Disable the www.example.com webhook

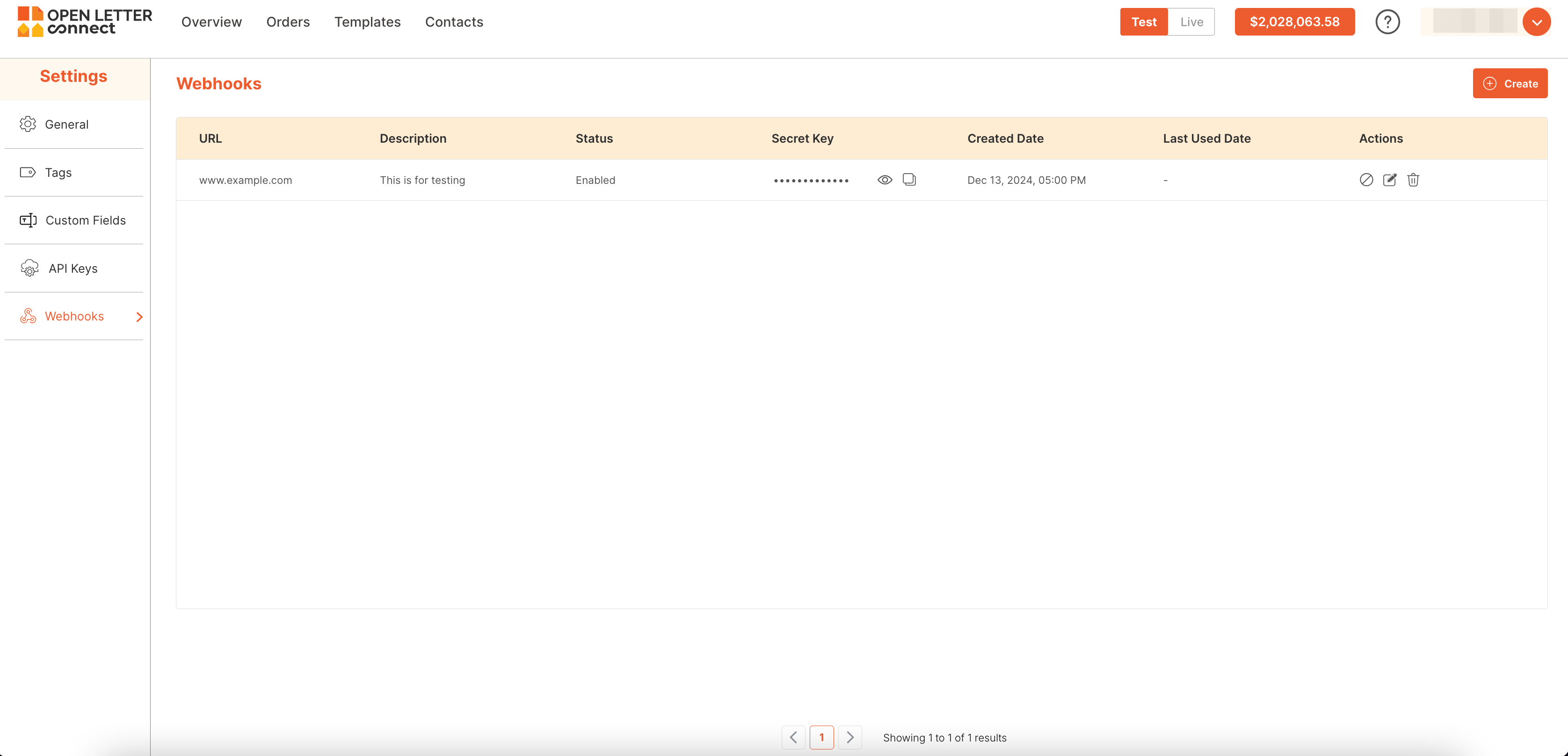point(1366,180)
